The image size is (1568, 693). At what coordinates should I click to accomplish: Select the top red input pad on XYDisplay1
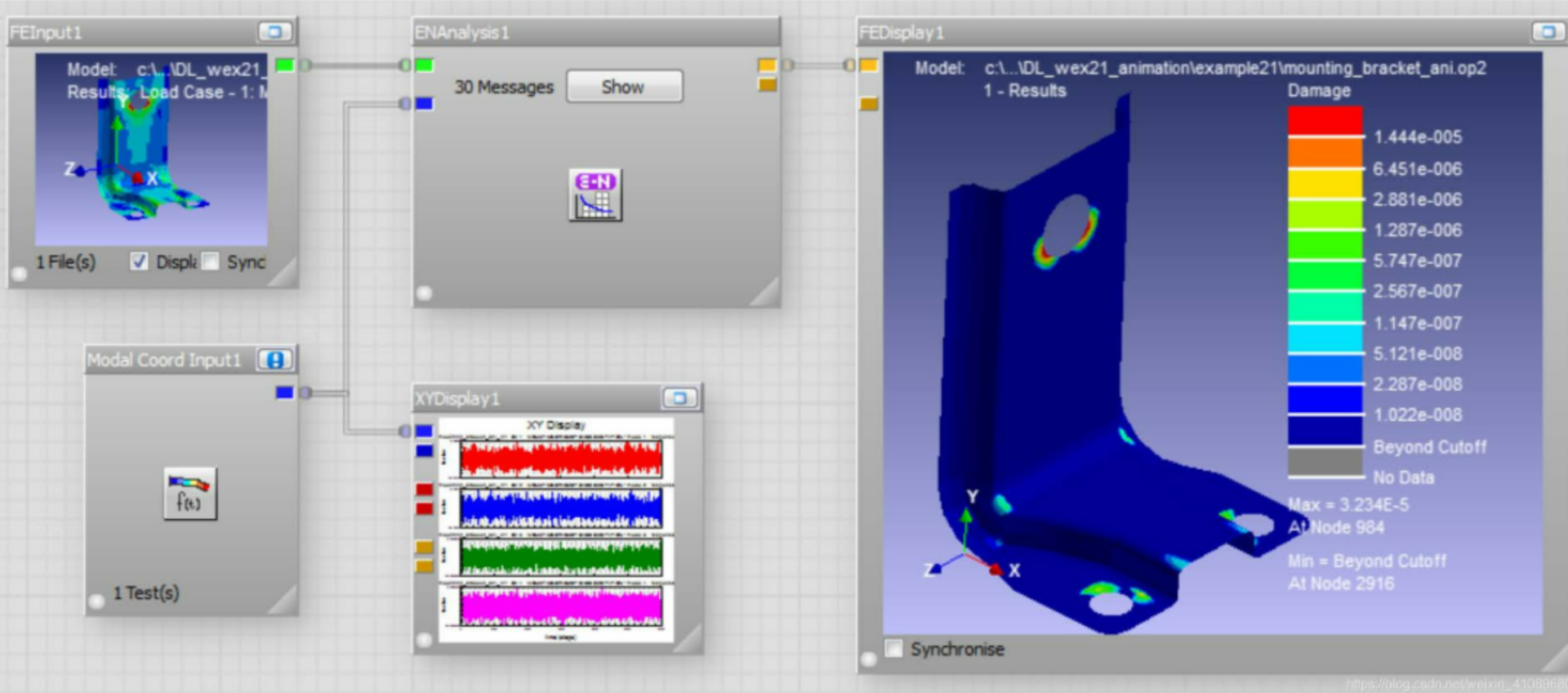(424, 490)
